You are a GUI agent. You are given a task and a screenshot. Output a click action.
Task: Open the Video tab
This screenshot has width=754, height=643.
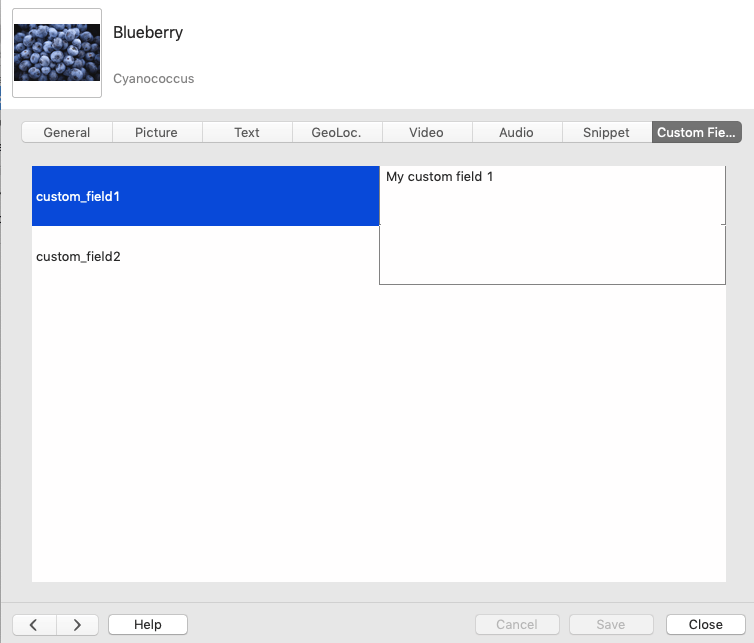(x=426, y=132)
